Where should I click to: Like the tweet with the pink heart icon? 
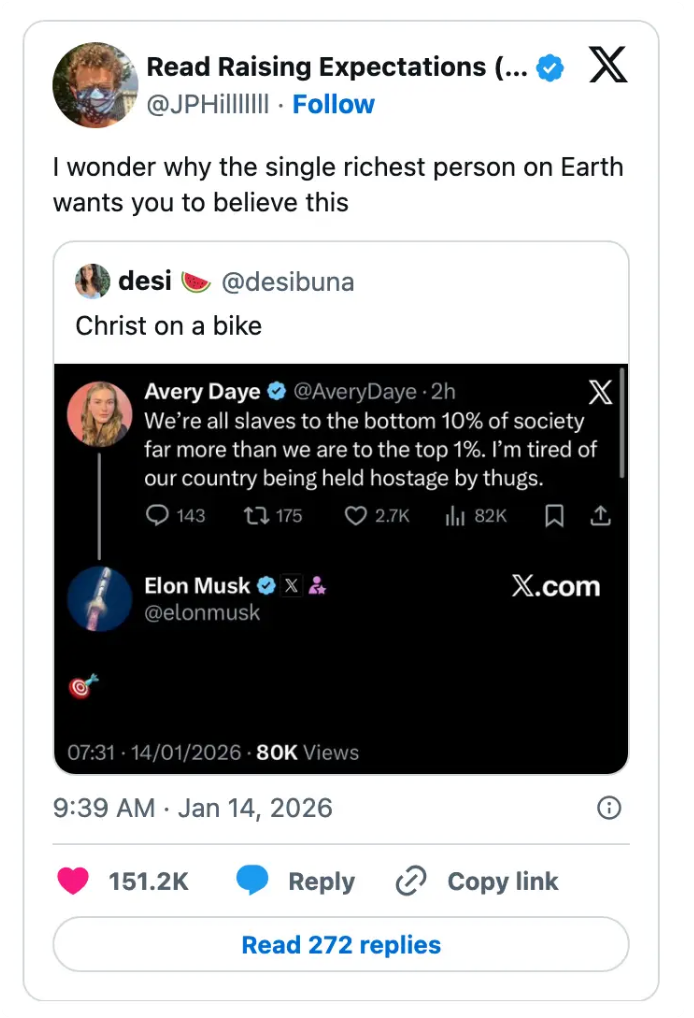72,881
